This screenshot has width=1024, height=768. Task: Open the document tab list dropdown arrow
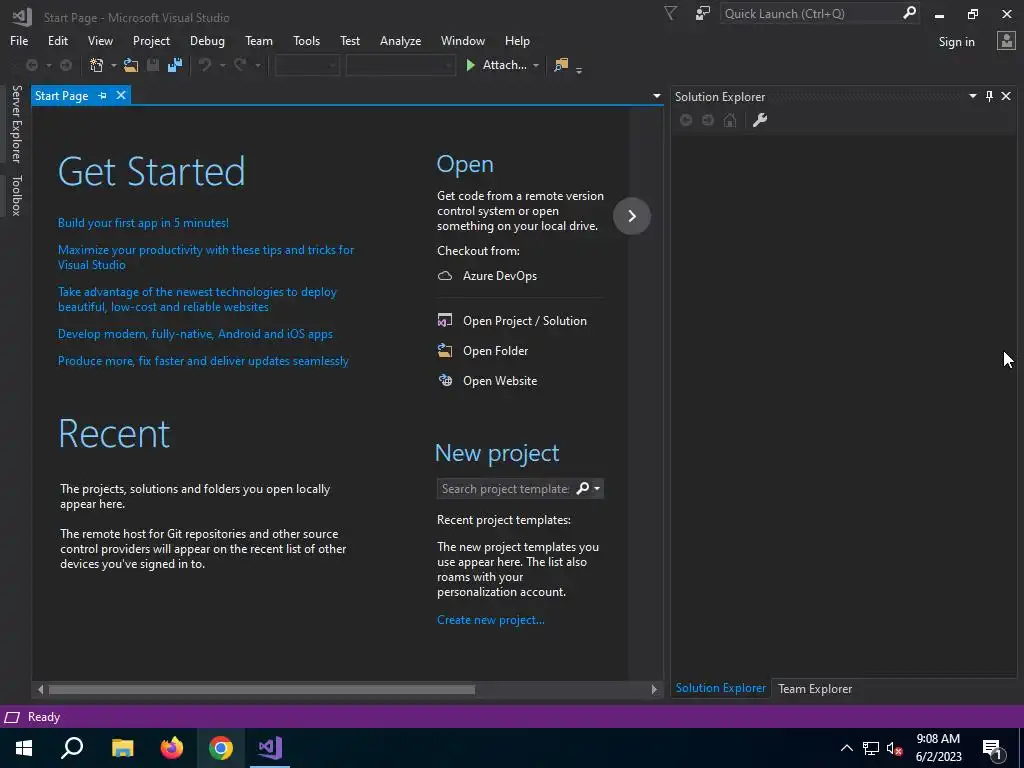(x=656, y=96)
